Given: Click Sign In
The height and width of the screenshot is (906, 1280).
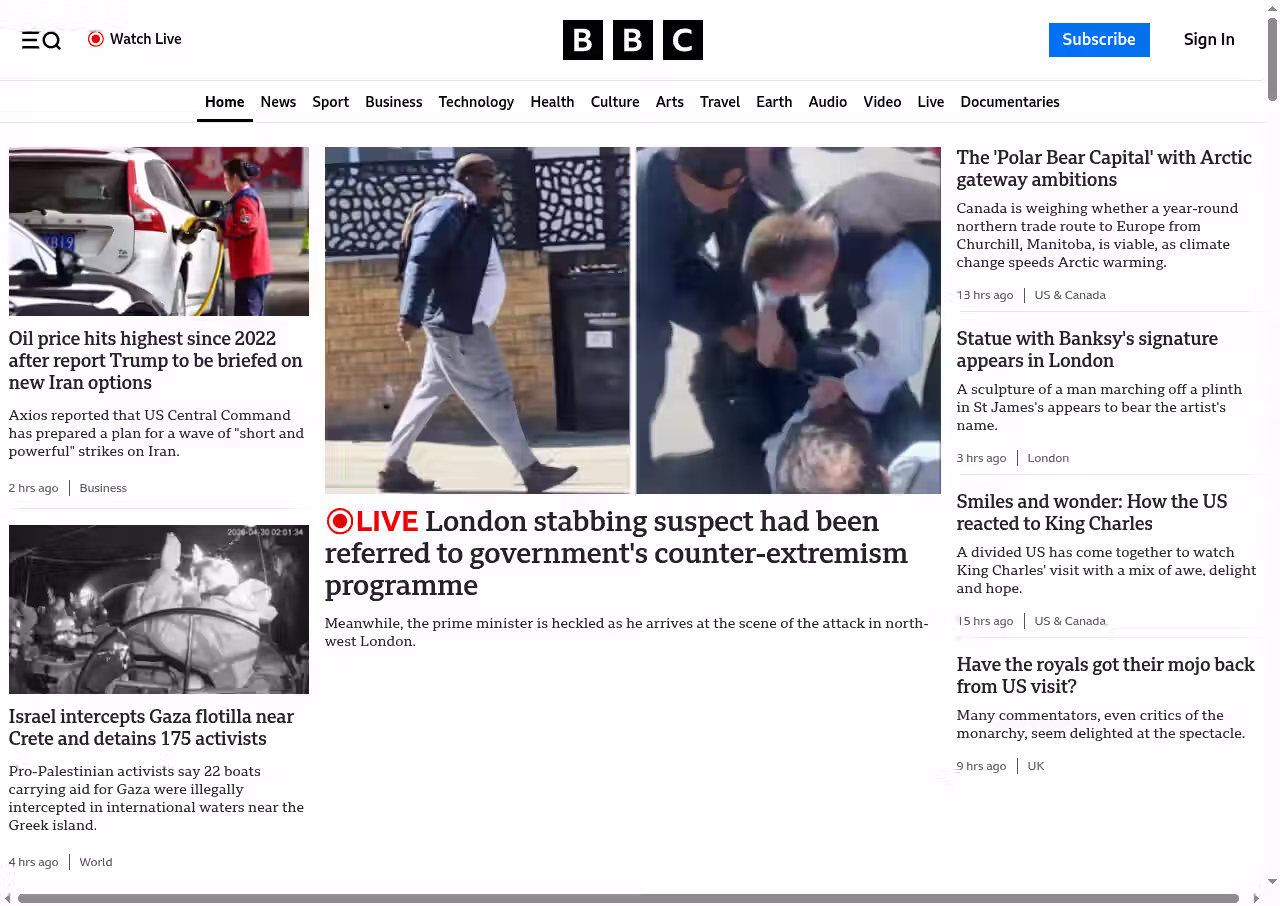Looking at the screenshot, I should pyautogui.click(x=1208, y=40).
